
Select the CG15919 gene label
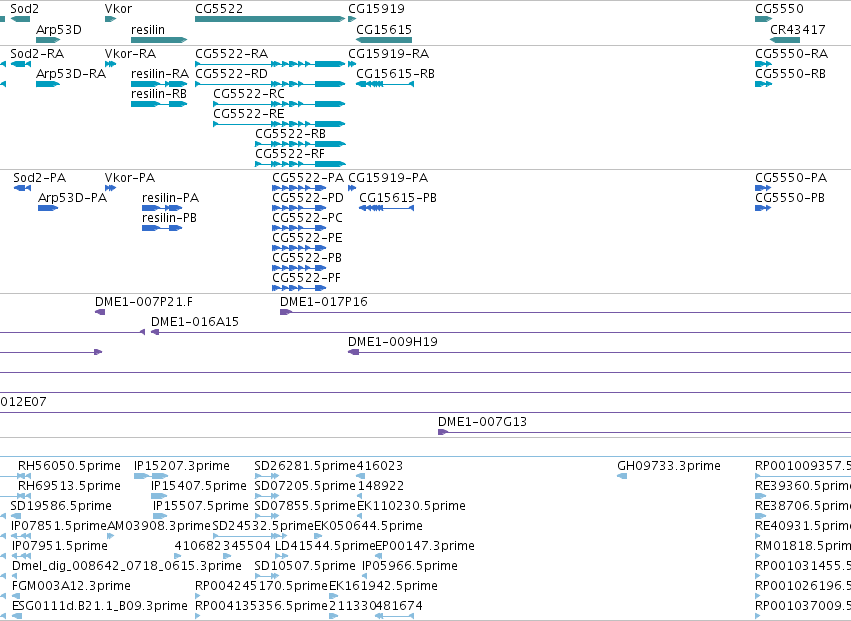pyautogui.click(x=376, y=9)
